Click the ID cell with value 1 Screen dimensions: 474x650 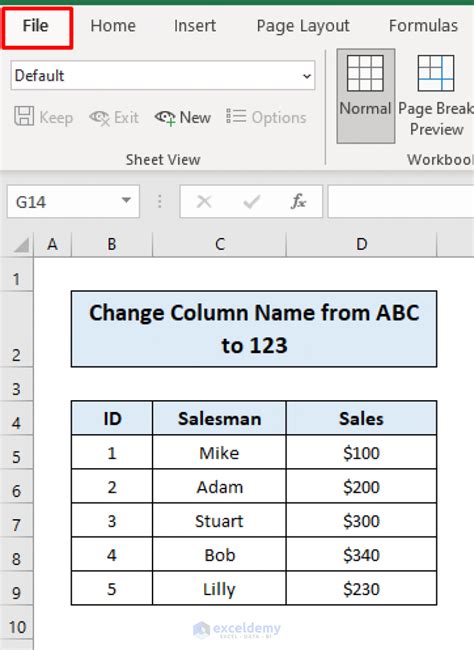(x=112, y=452)
